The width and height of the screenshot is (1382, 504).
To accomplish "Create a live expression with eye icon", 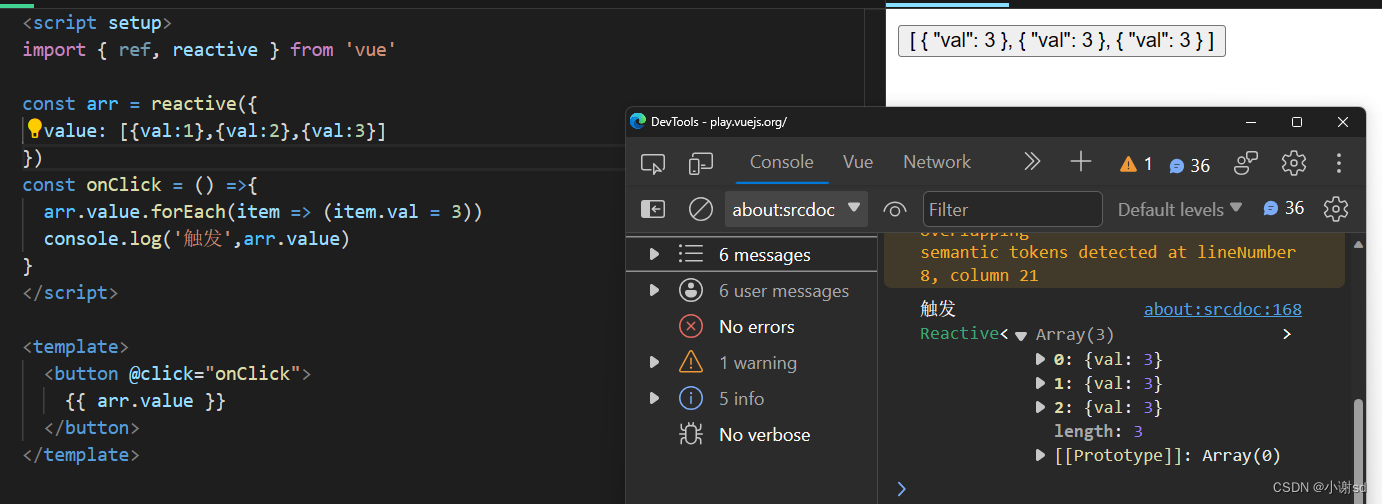I will 895,209.
